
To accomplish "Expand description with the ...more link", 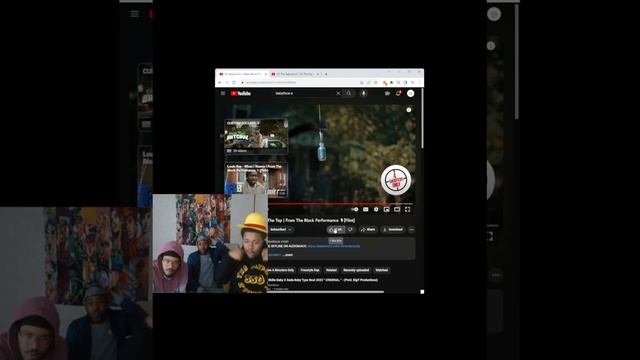I will pos(288,255).
